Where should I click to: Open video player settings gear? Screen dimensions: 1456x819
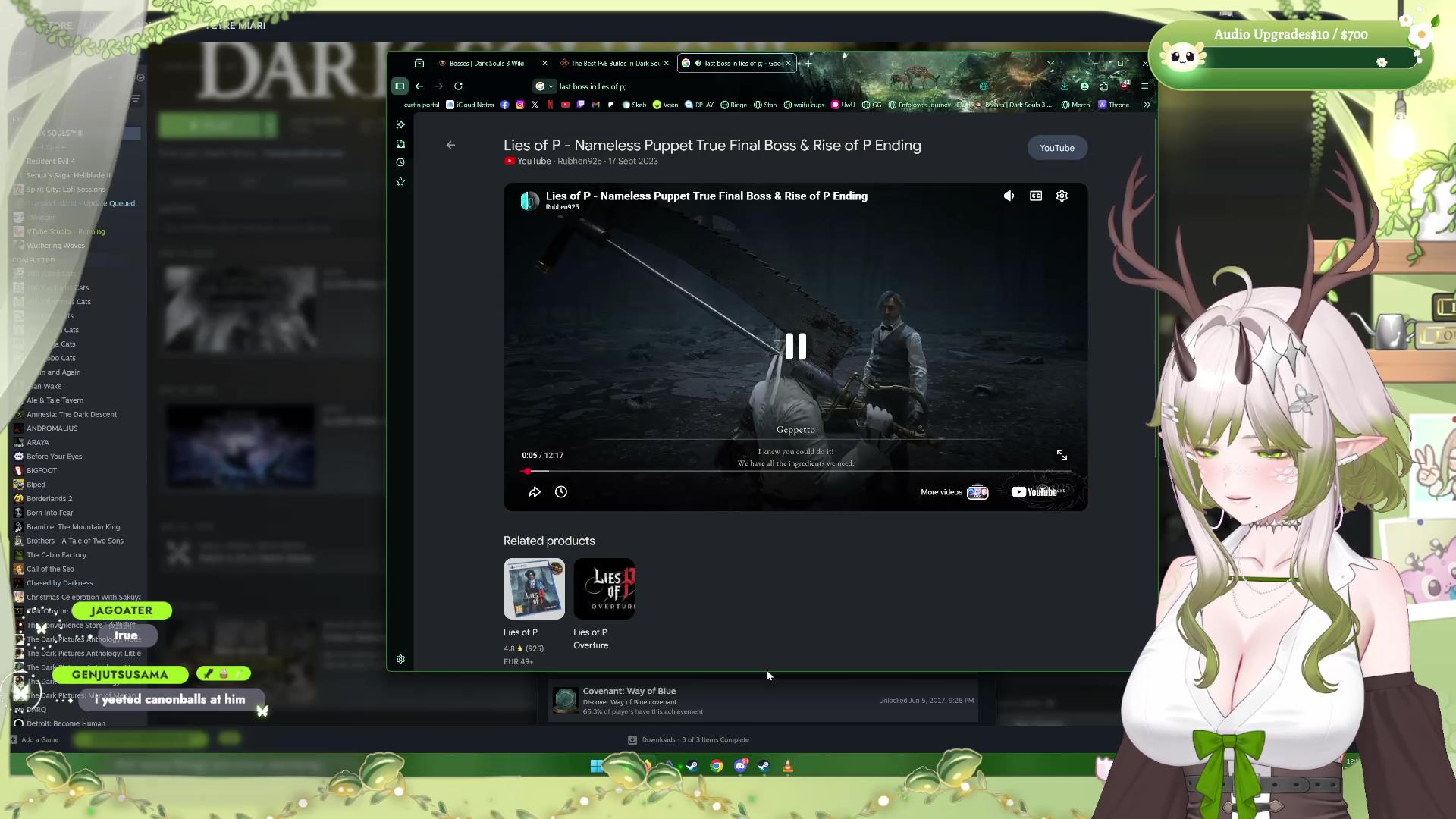pos(1062,196)
